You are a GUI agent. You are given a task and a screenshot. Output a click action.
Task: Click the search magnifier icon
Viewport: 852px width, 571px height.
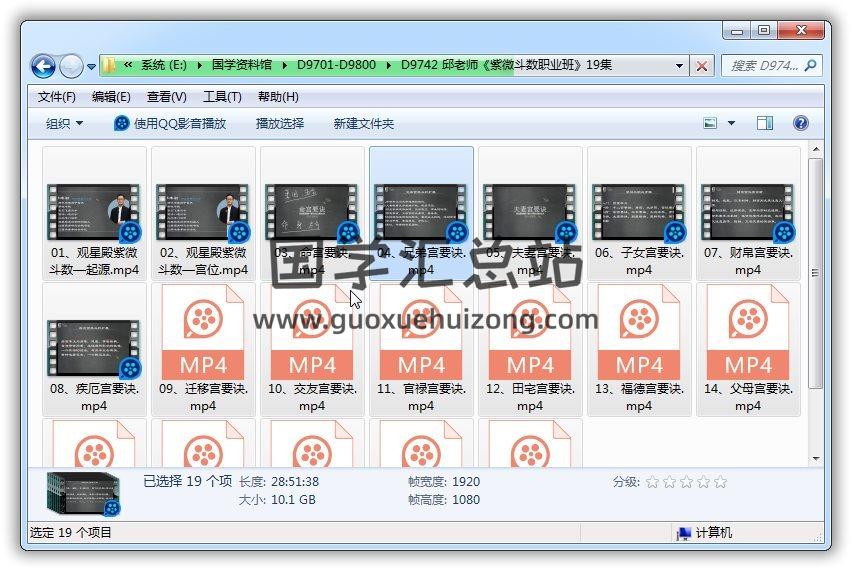coord(811,66)
